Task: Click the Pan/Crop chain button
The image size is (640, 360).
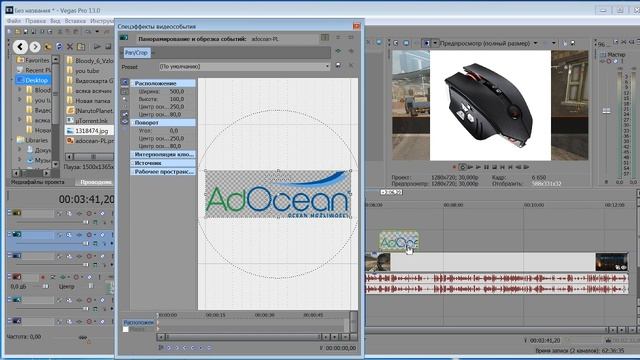Action: [136, 53]
